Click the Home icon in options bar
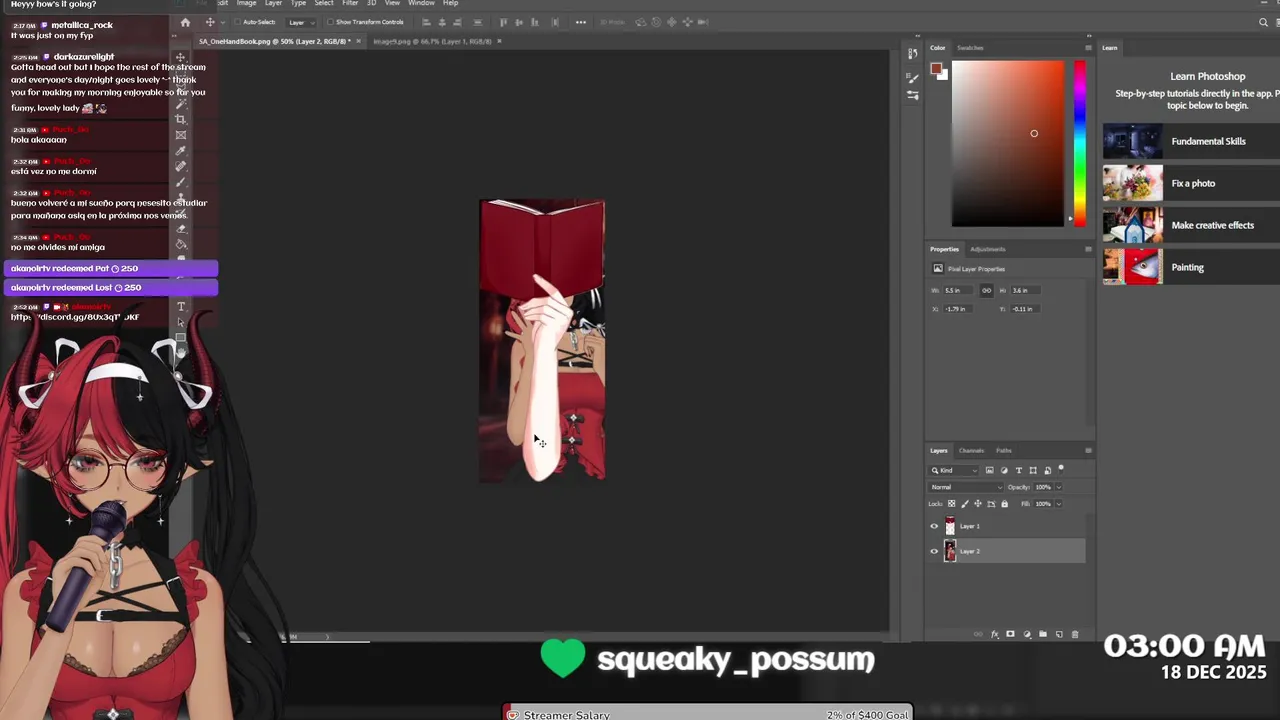 coord(186,22)
